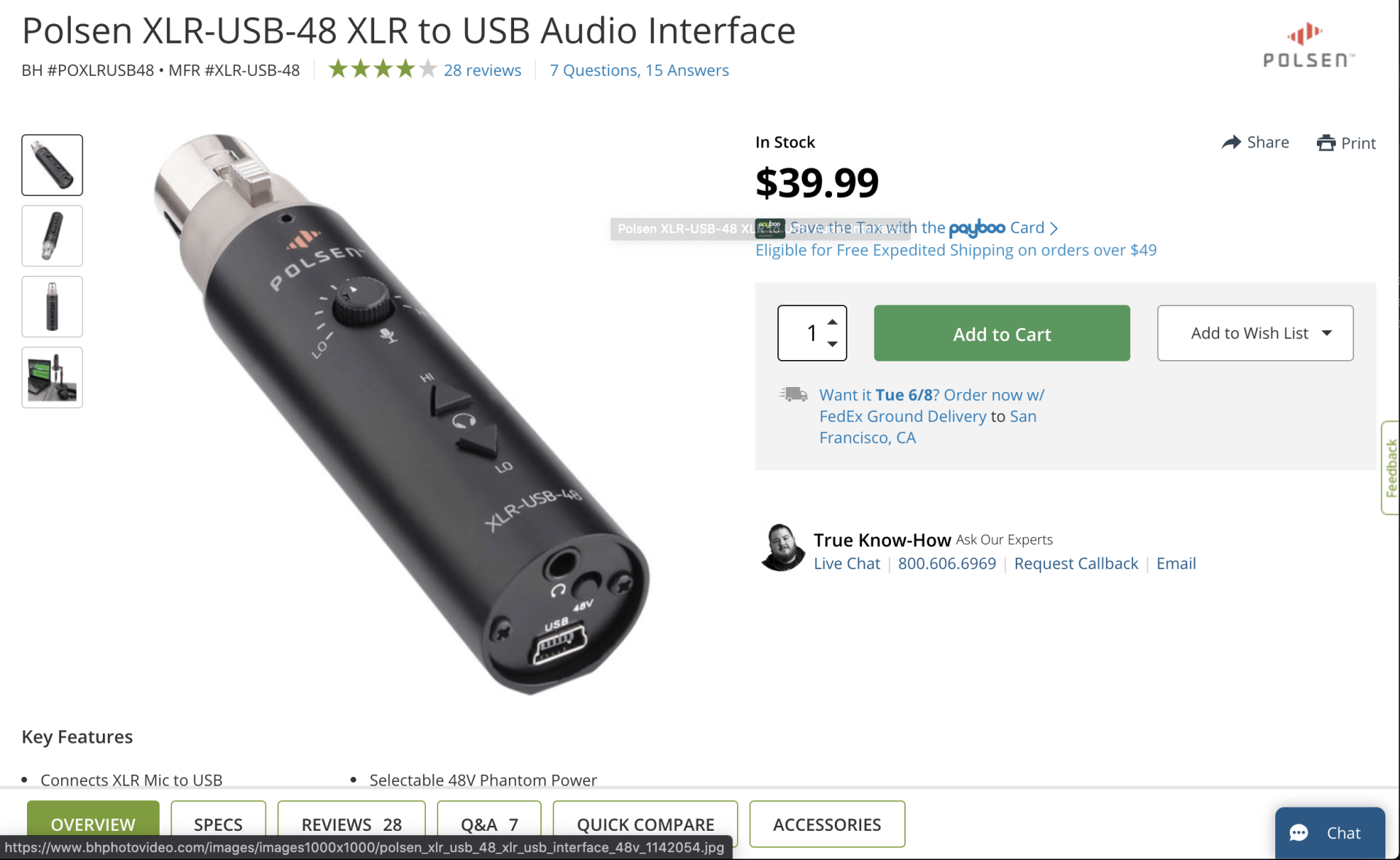Decrease quantity with the down arrow
The image size is (1400, 860).
coord(832,344)
